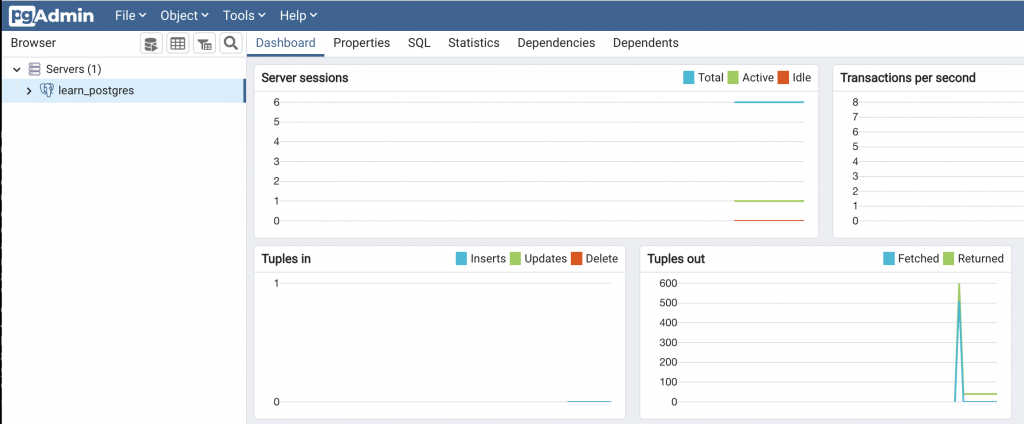Expand the learn_postgres server node
This screenshot has width=1024, height=424.
coord(29,91)
